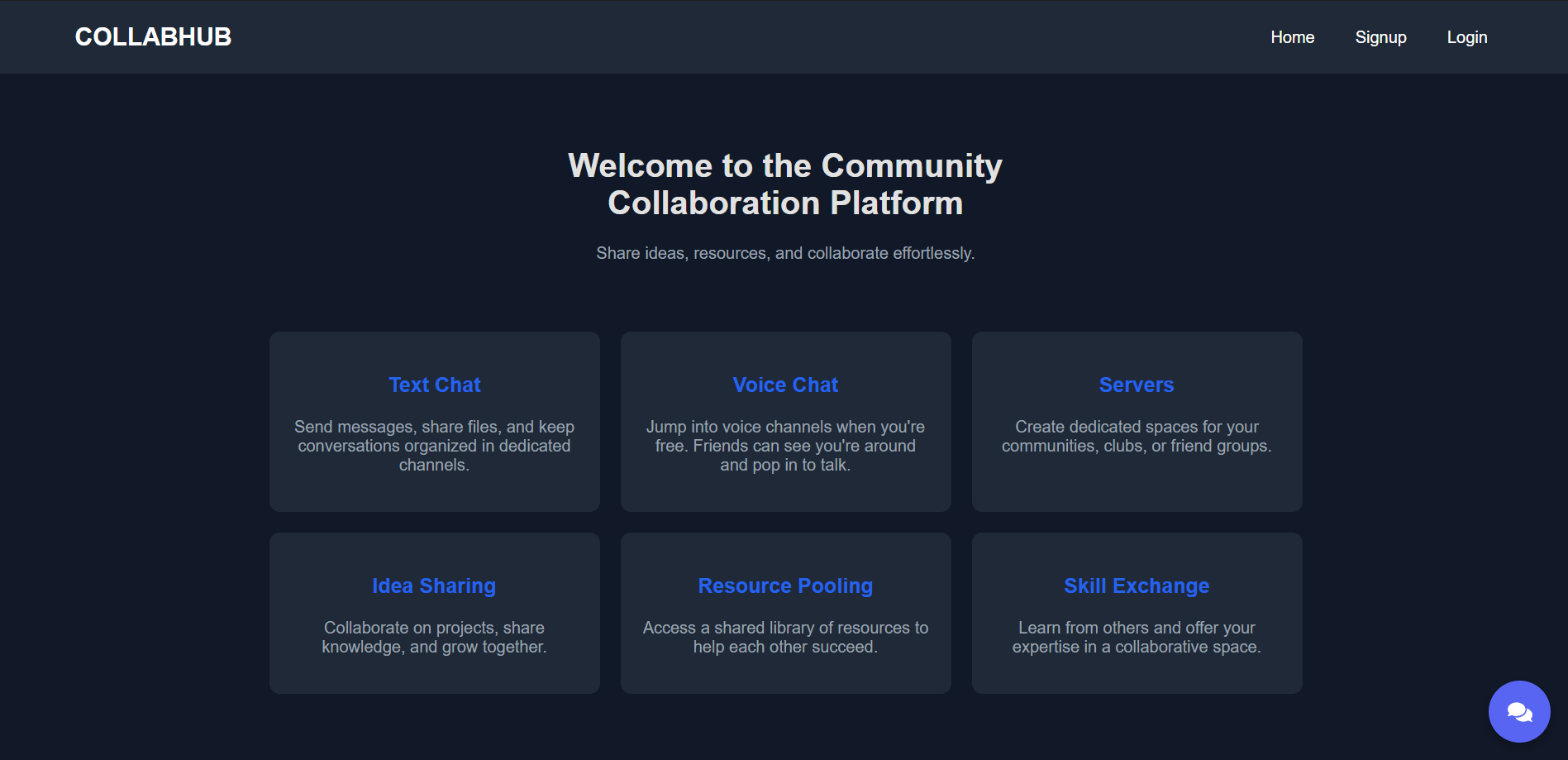Click the Welcome to the Community main heading
The image size is (1568, 760).
(x=785, y=184)
